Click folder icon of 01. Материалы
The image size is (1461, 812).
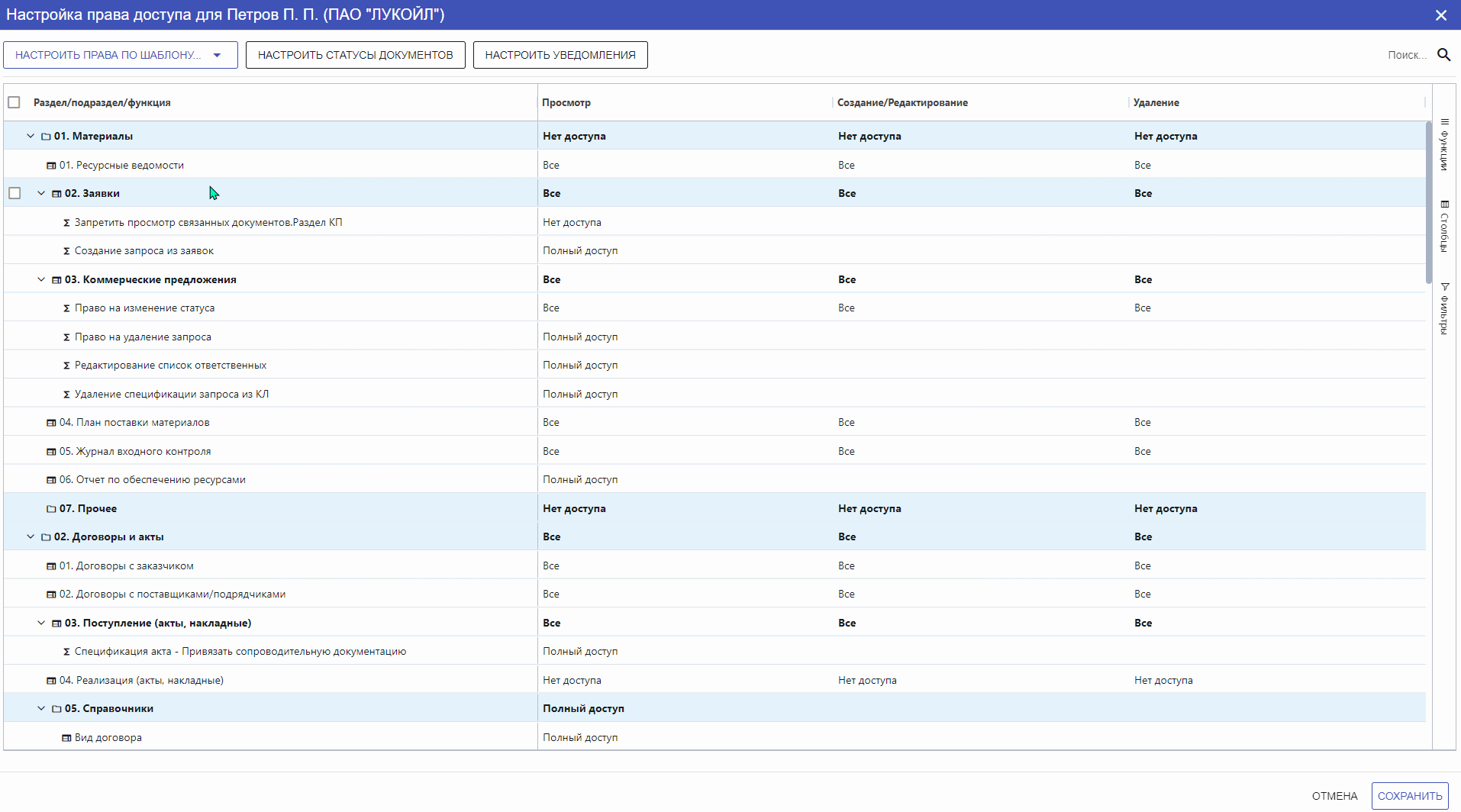click(46, 137)
